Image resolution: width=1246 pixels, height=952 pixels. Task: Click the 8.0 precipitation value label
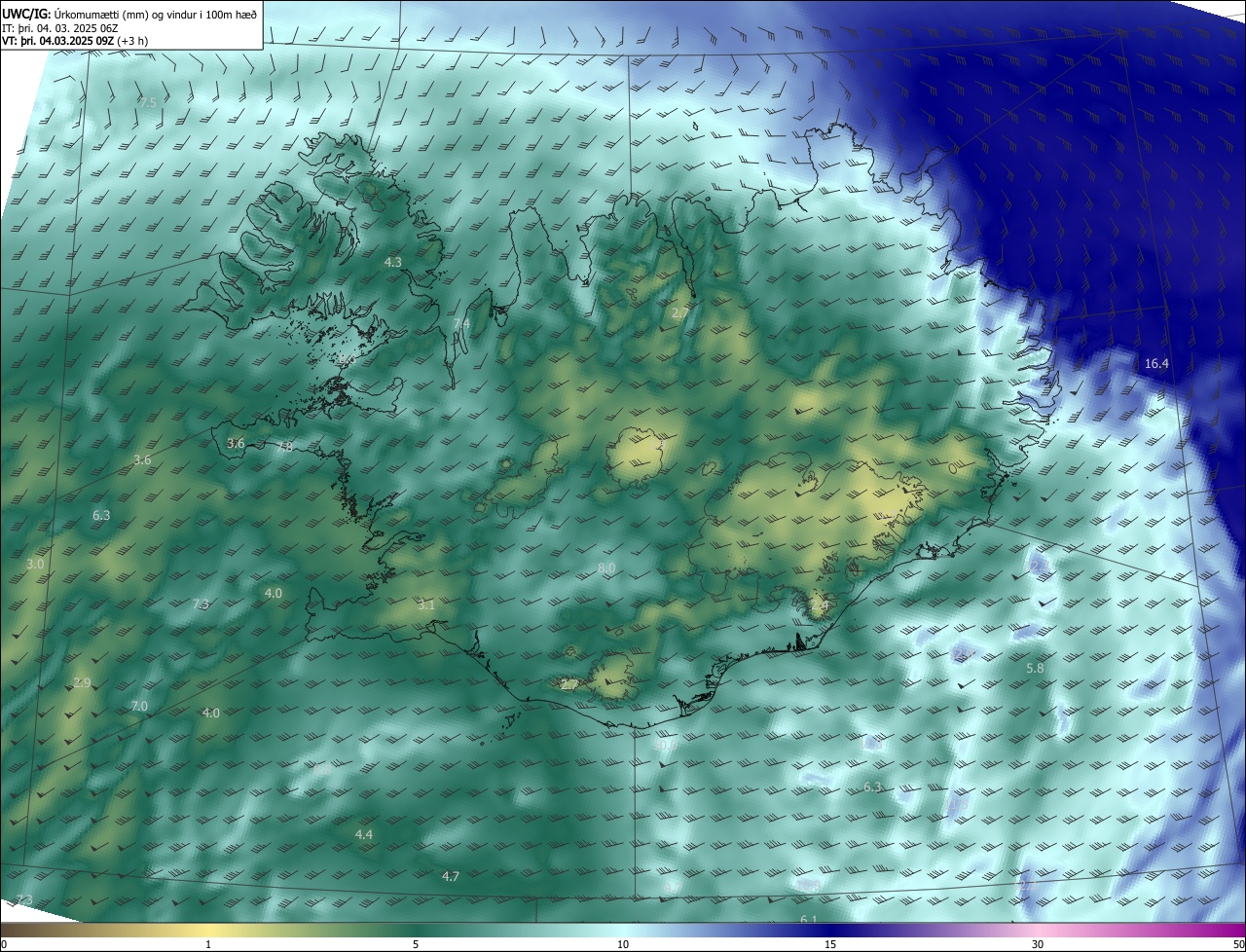(x=606, y=568)
